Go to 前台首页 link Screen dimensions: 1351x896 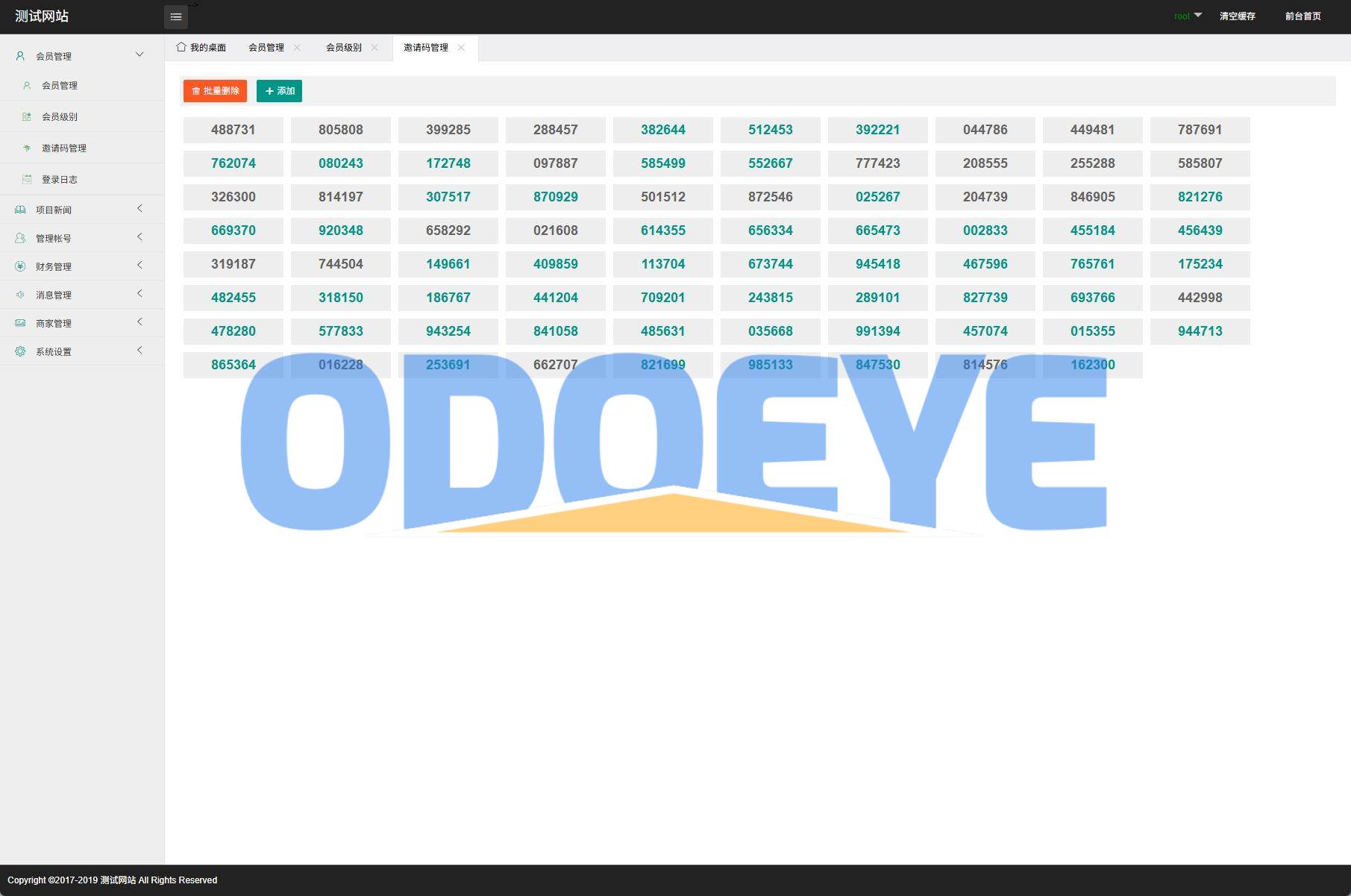(x=1303, y=16)
